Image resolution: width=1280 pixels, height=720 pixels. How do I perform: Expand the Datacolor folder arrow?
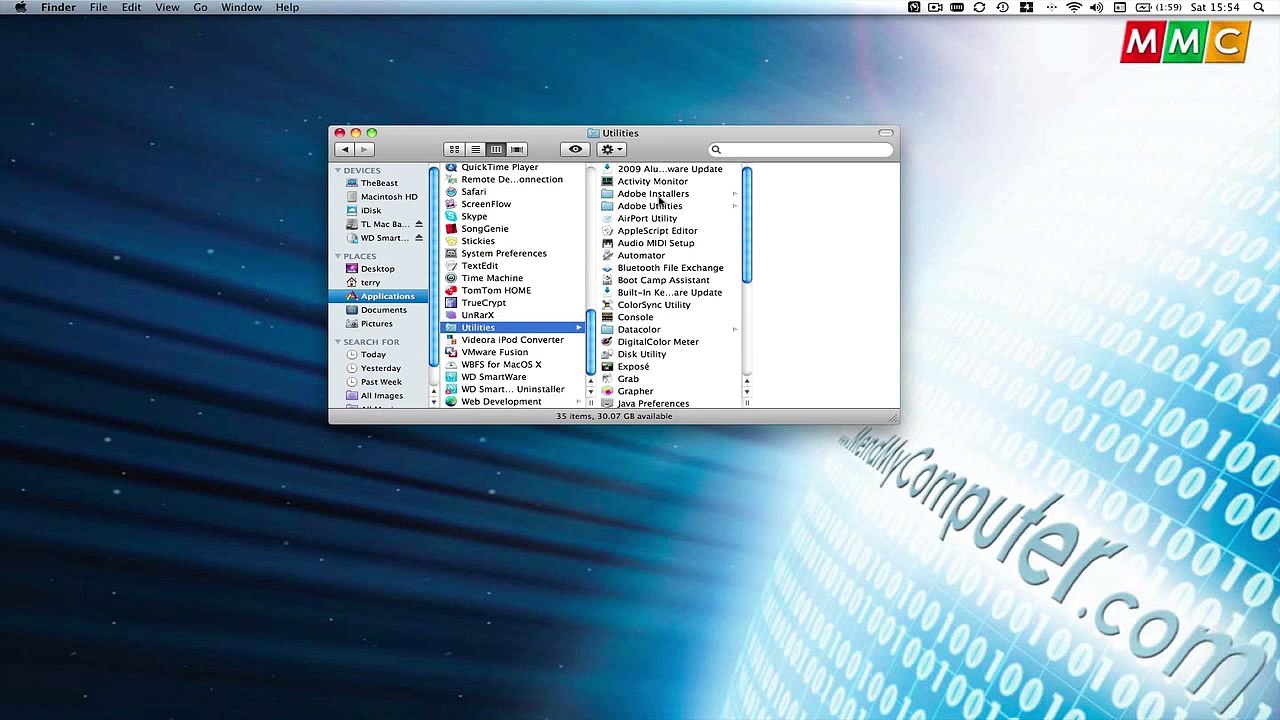click(x=735, y=329)
